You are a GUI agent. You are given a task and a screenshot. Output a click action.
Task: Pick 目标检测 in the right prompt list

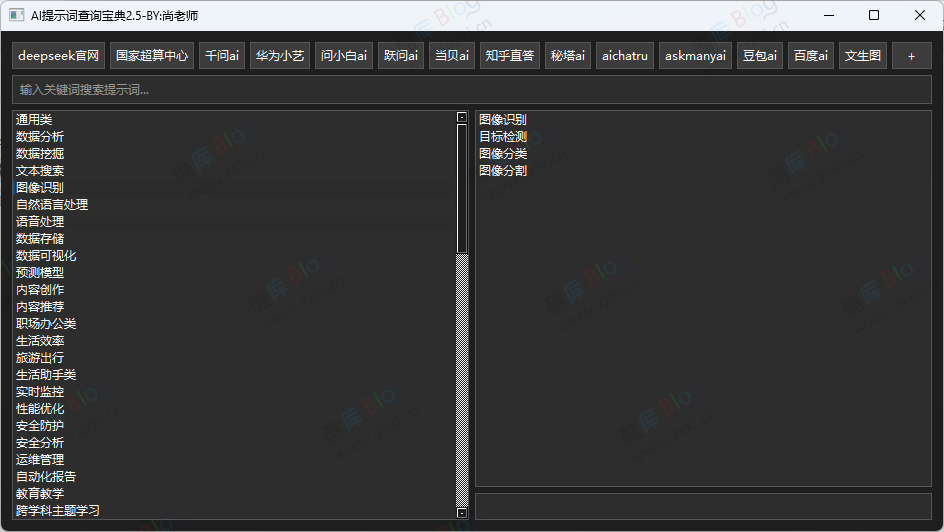coord(503,137)
